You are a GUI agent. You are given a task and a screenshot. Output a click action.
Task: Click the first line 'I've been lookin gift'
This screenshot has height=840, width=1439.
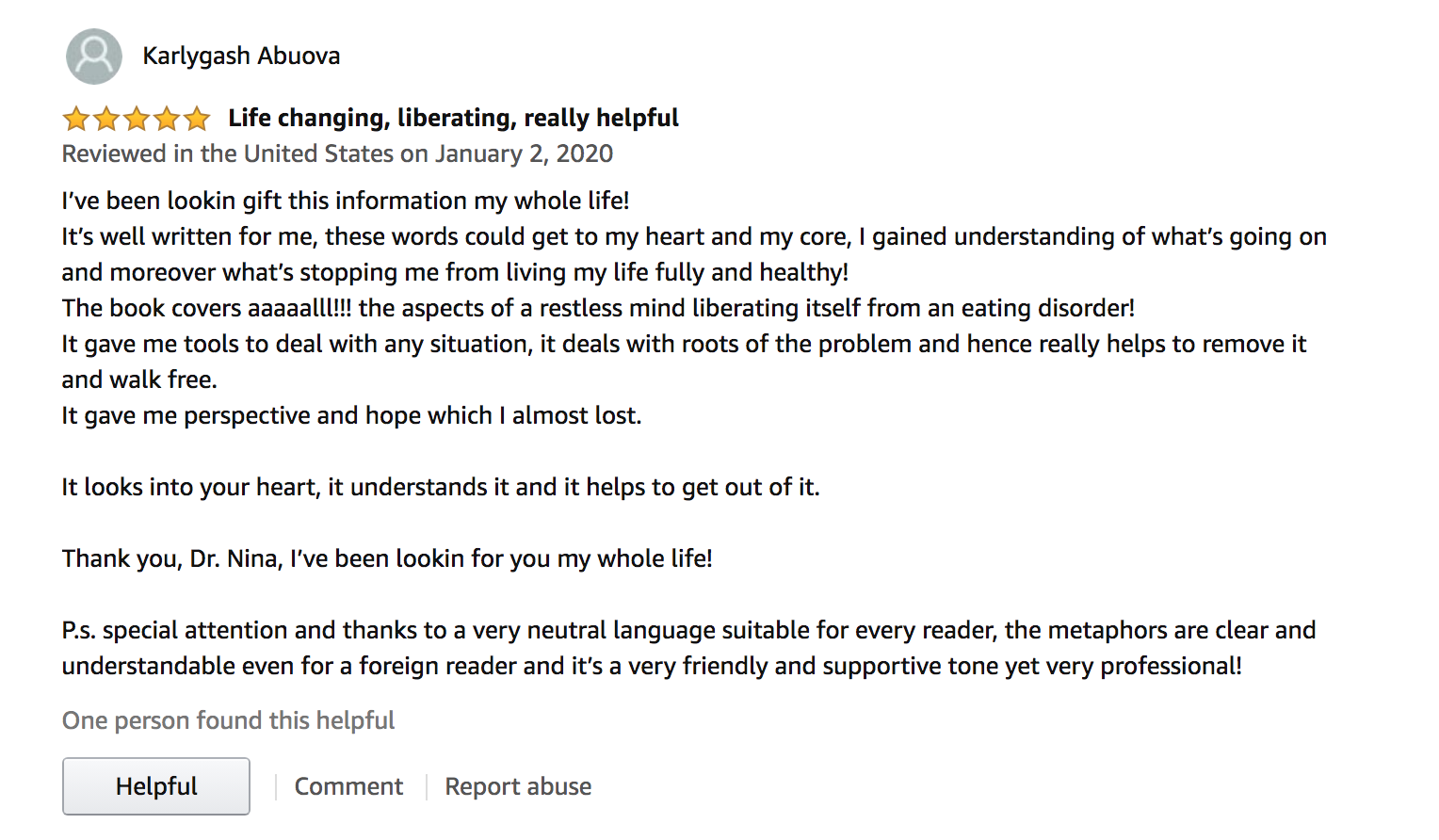click(x=346, y=201)
